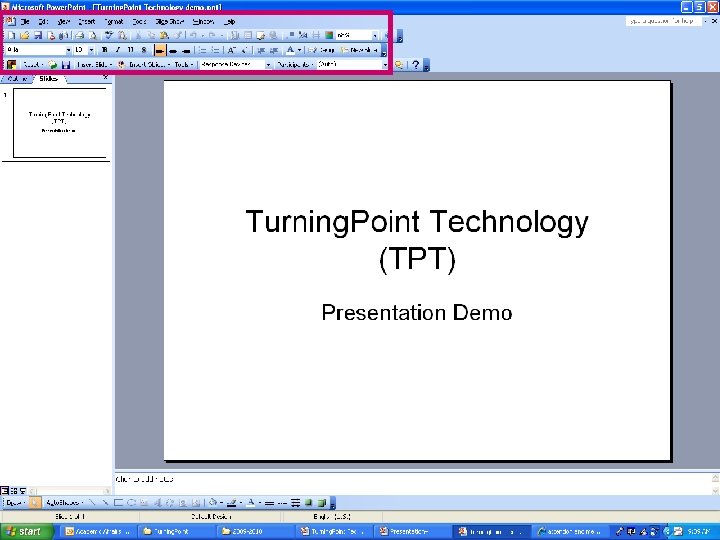Toggle Color/Grayscale view
Screen dimensions: 720x540
tap(329, 35)
